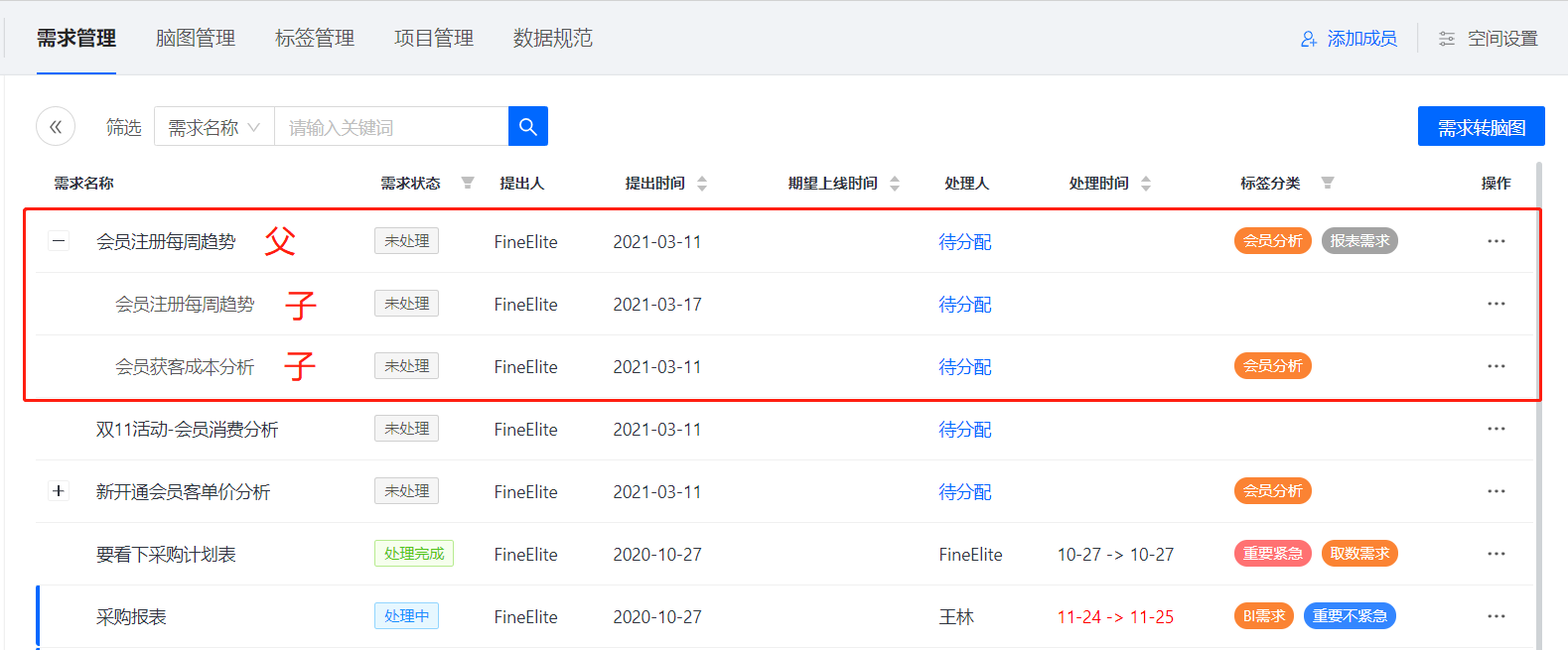Collapse the sidebar with double-chevron button

coord(56,126)
